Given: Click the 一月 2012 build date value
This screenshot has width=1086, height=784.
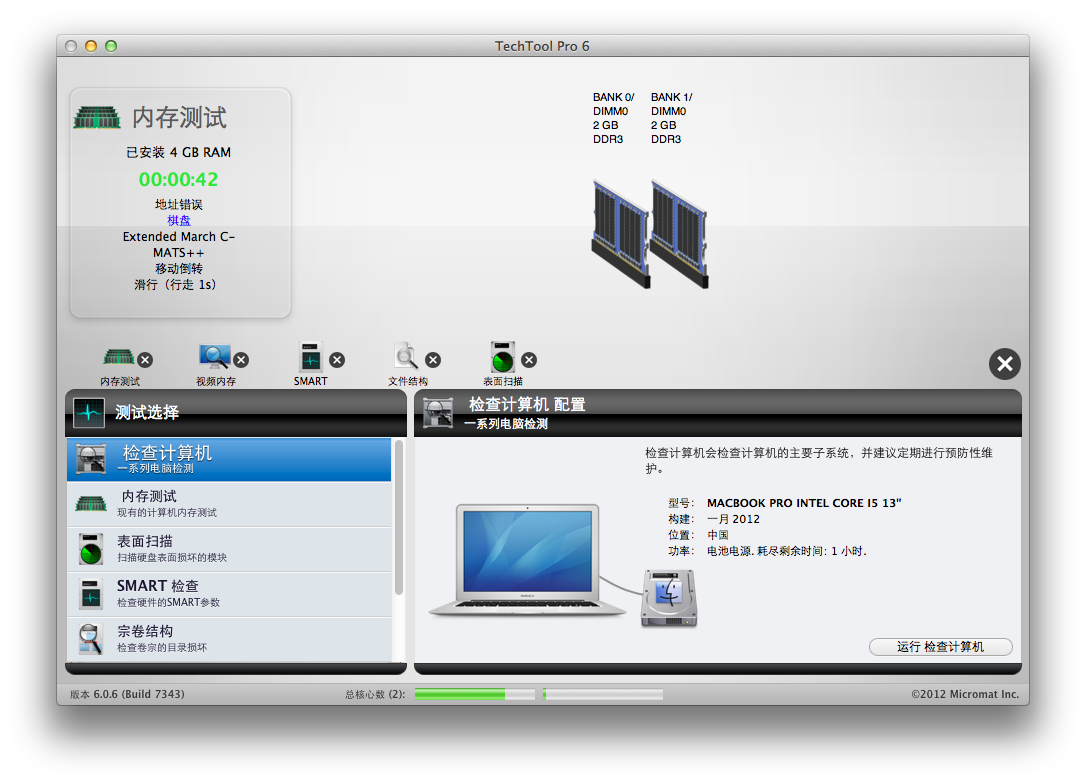Looking at the screenshot, I should click(x=733, y=519).
